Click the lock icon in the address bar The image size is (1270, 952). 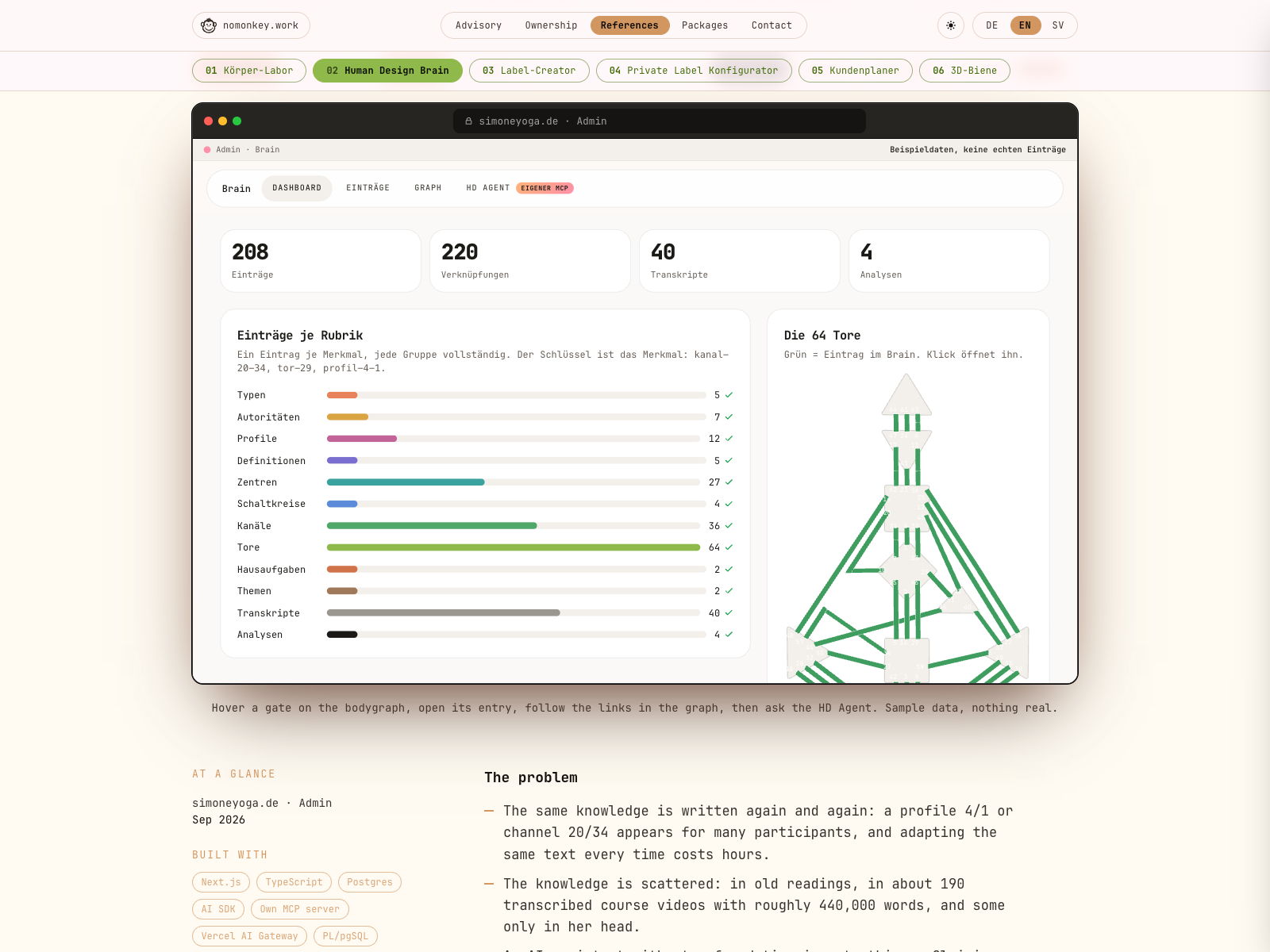click(468, 121)
